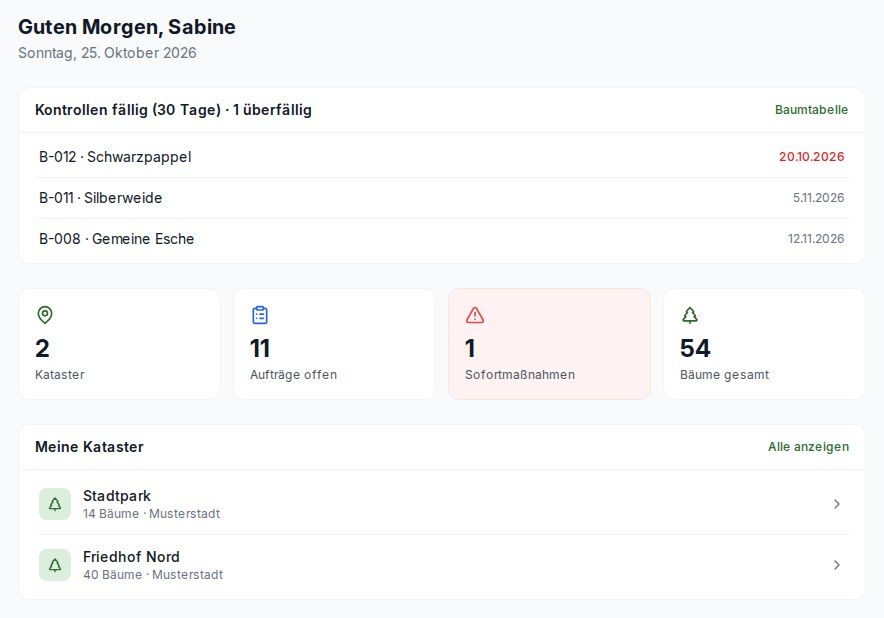Open the B-012 Schwarzpappel entry
Viewport: 884px width, 618px height.
pyautogui.click(x=442, y=157)
